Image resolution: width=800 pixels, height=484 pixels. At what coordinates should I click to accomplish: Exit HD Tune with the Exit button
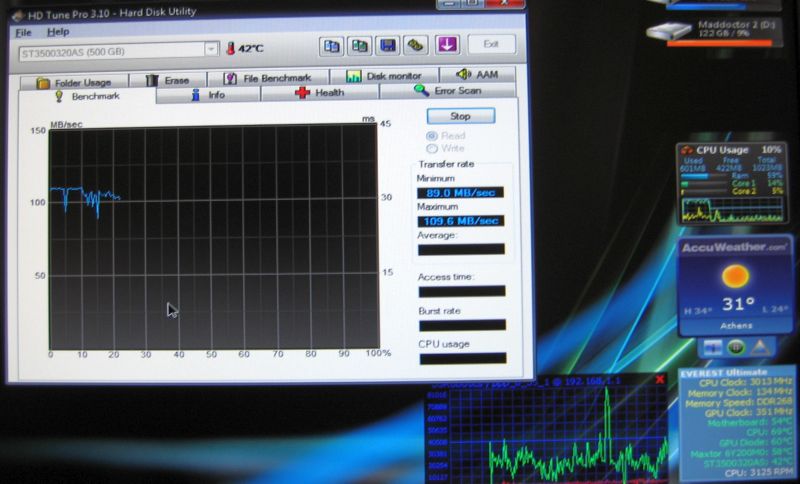tap(491, 44)
